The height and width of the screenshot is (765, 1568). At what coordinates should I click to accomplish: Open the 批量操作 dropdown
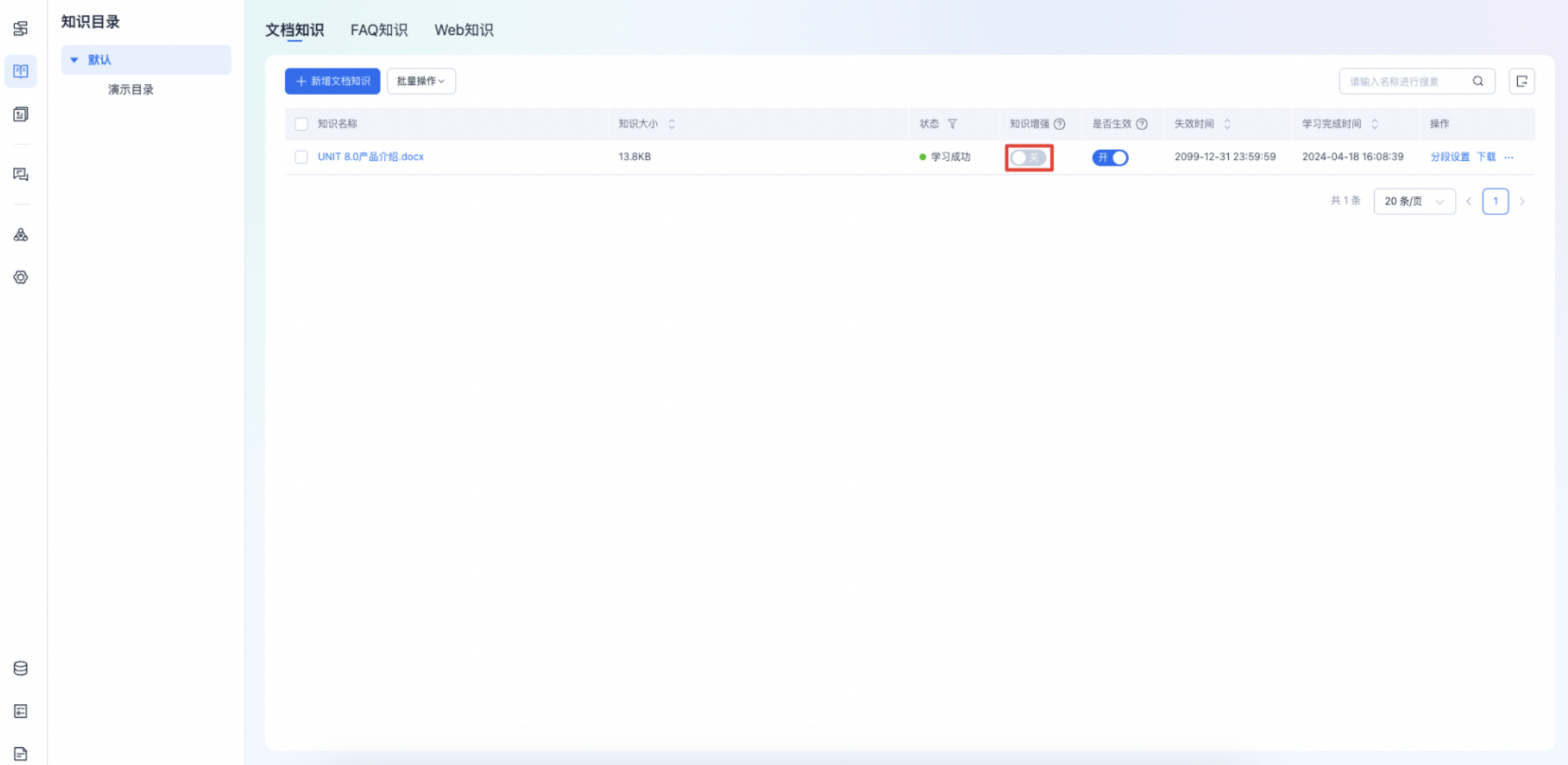point(421,82)
